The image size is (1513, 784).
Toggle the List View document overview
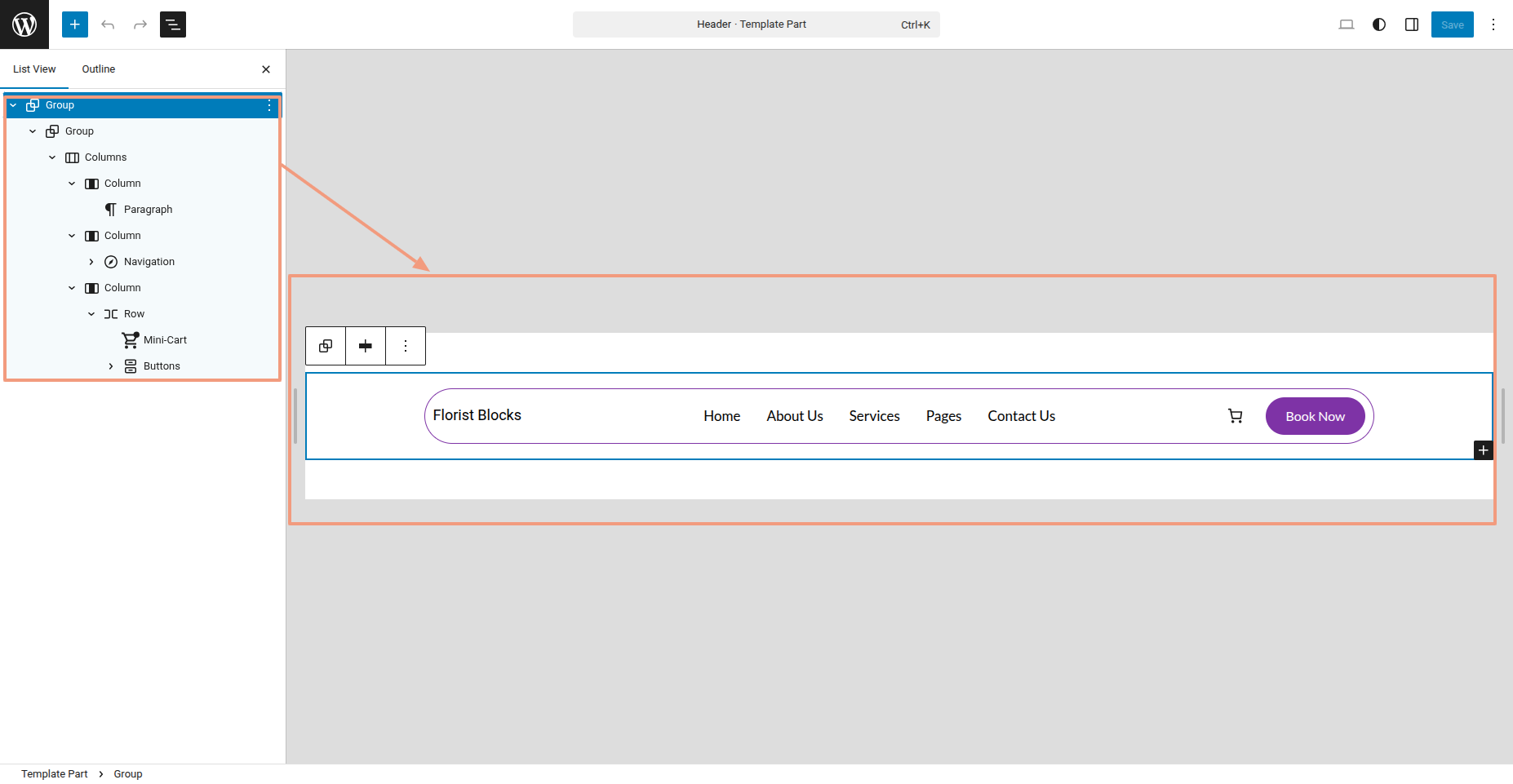coord(173,24)
